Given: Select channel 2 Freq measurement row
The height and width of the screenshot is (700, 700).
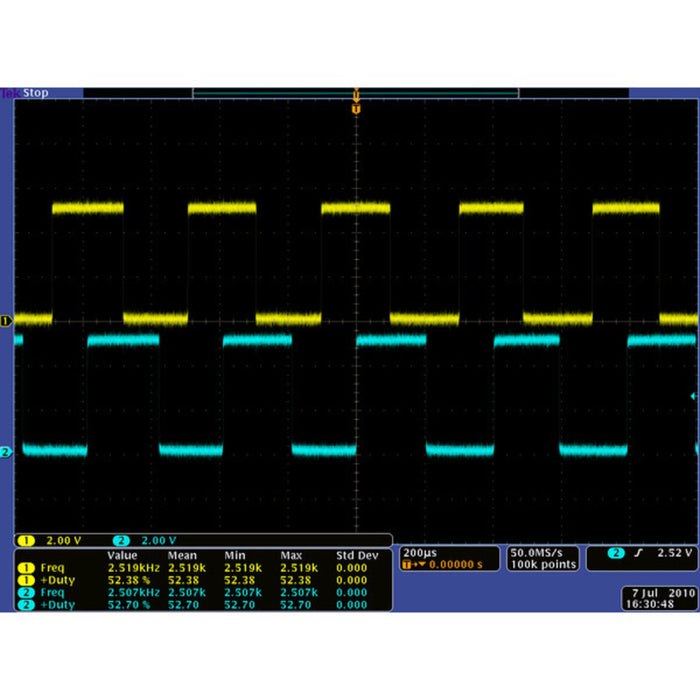Looking at the screenshot, I should click(x=60, y=593).
